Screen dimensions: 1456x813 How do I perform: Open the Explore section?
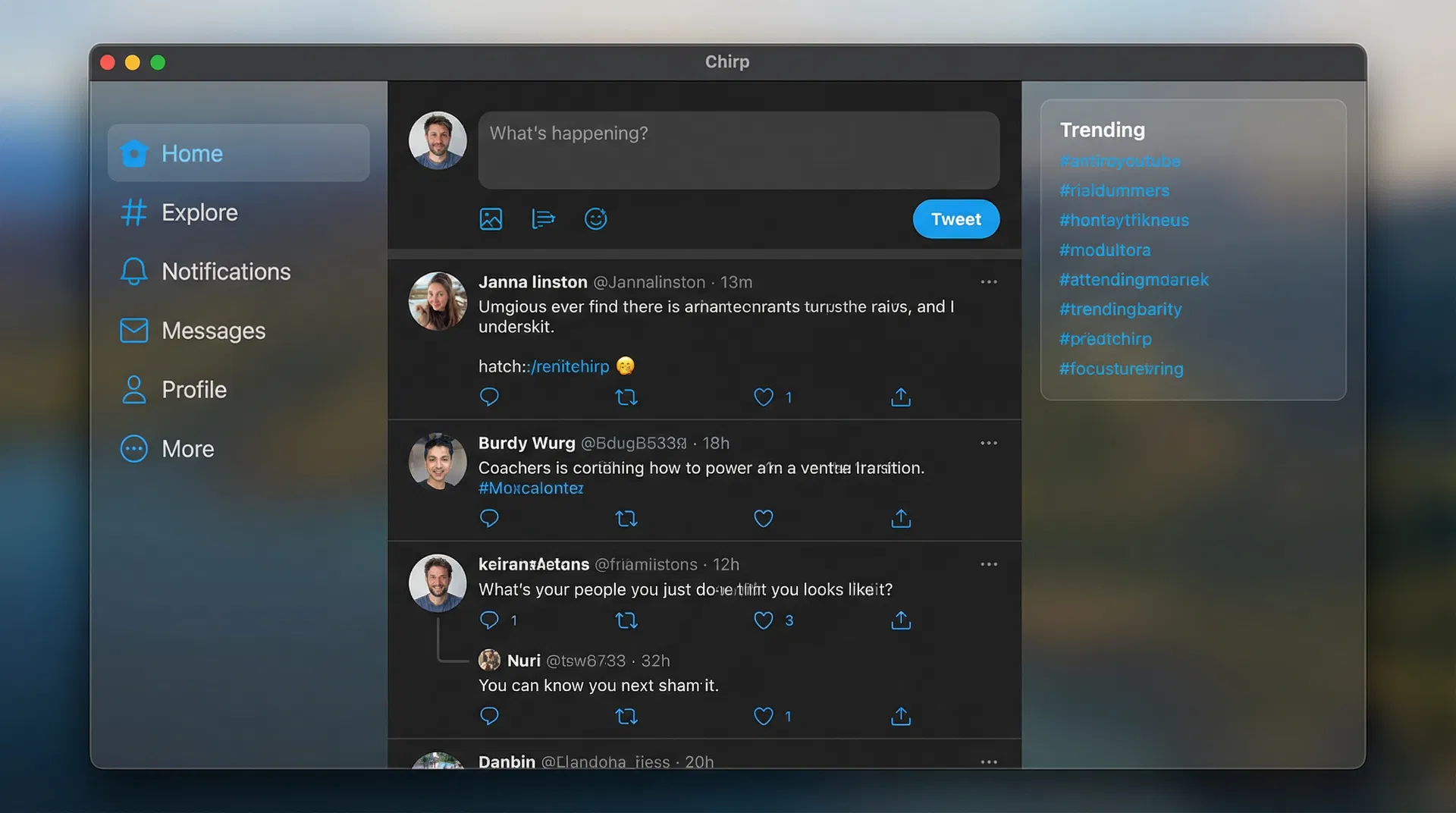pos(199,212)
